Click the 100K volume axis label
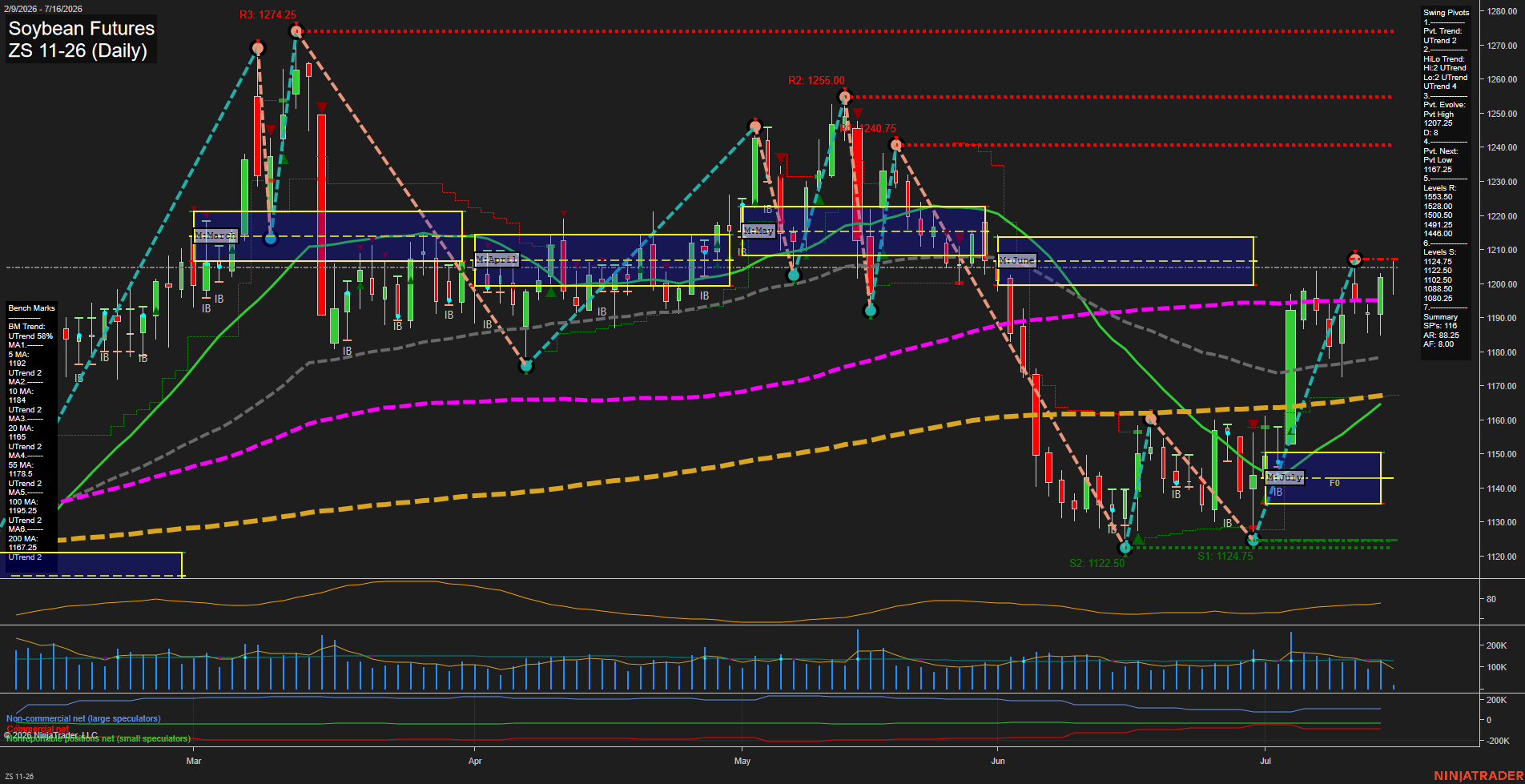1525x784 pixels. coord(1496,667)
